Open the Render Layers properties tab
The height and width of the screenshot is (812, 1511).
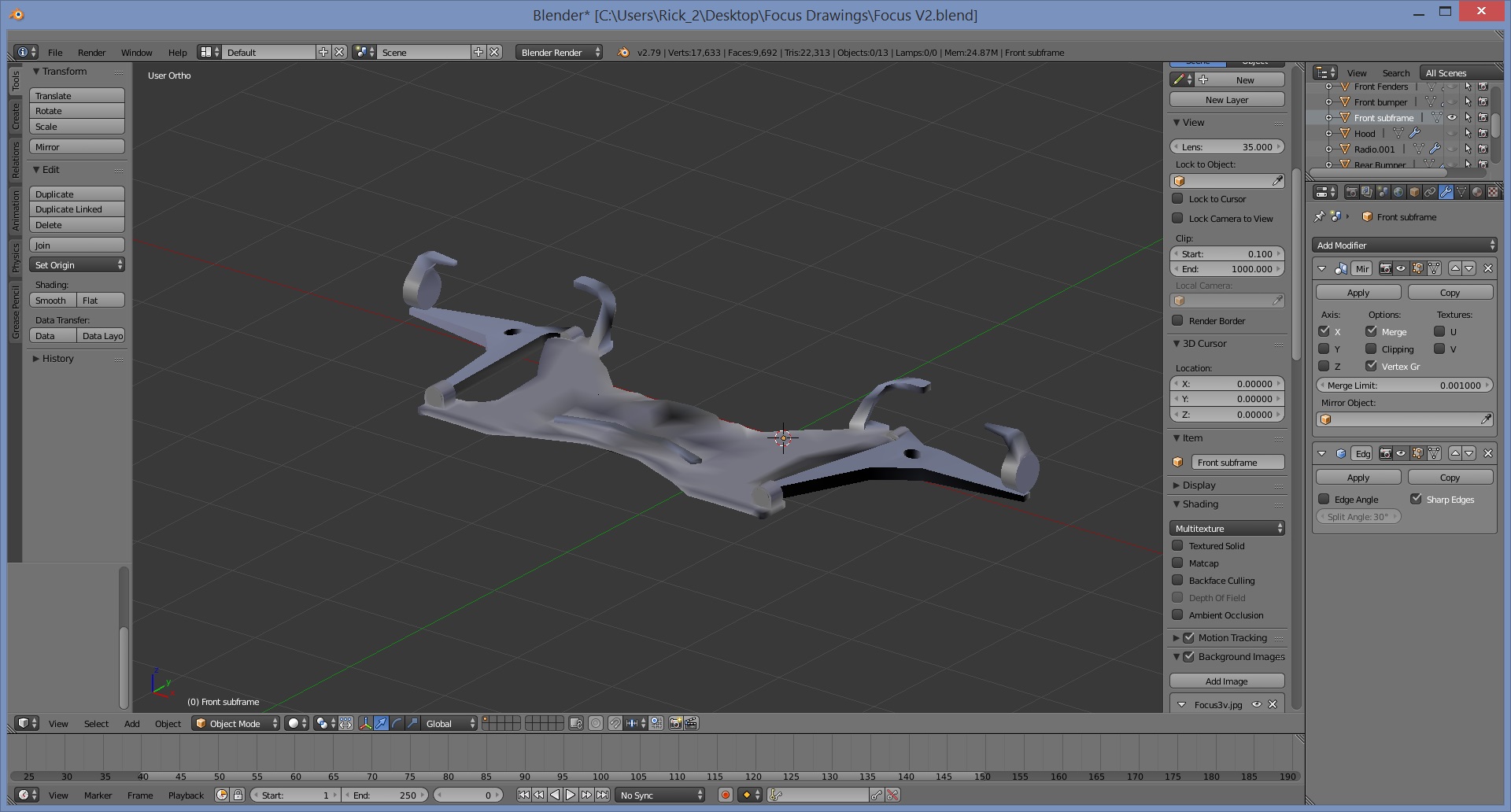pos(1367,192)
